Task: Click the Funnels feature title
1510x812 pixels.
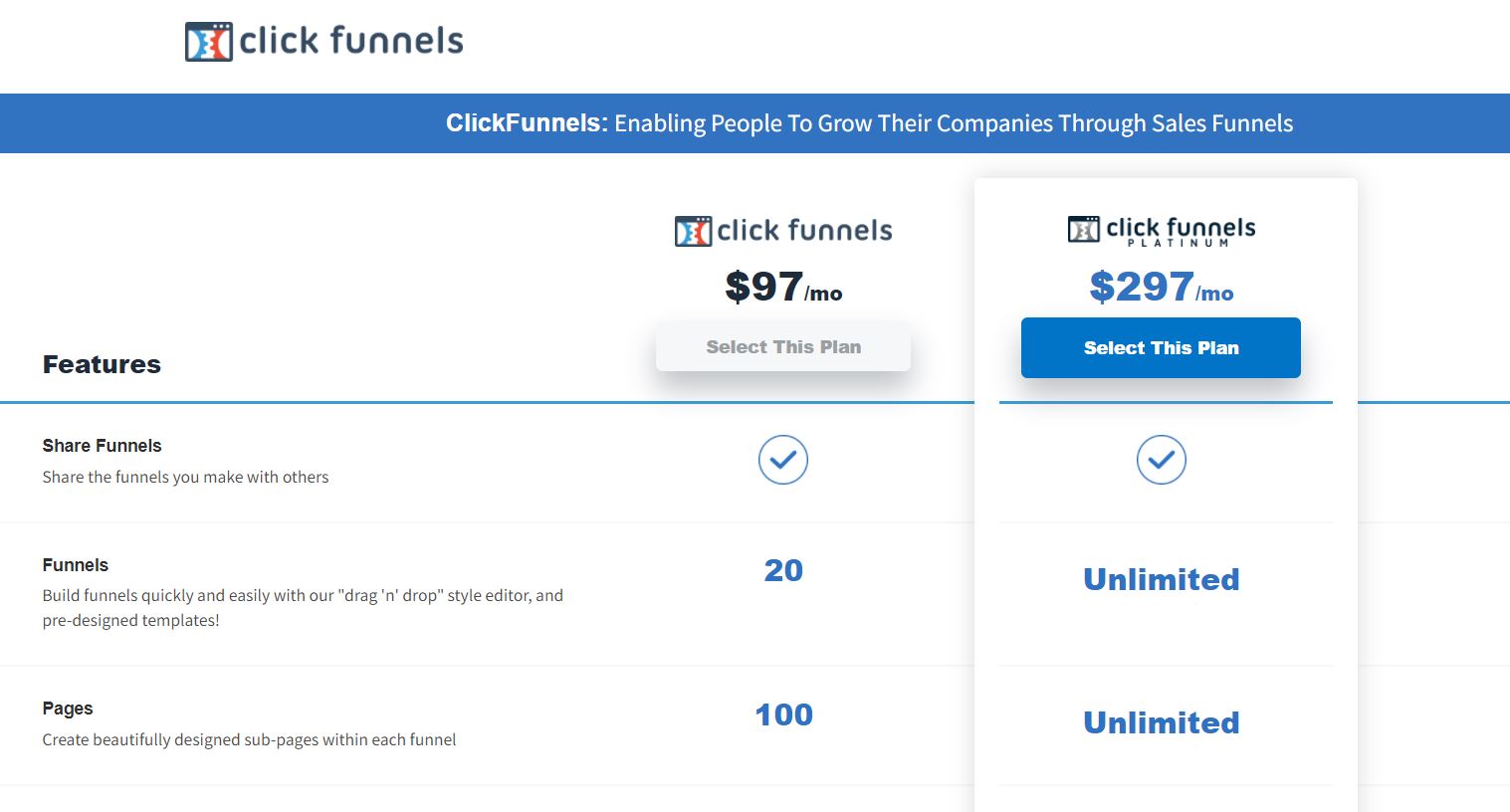Action: click(76, 565)
